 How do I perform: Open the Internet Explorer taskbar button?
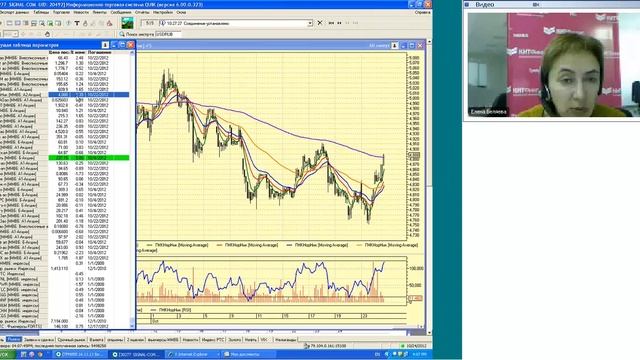[x=192, y=354]
